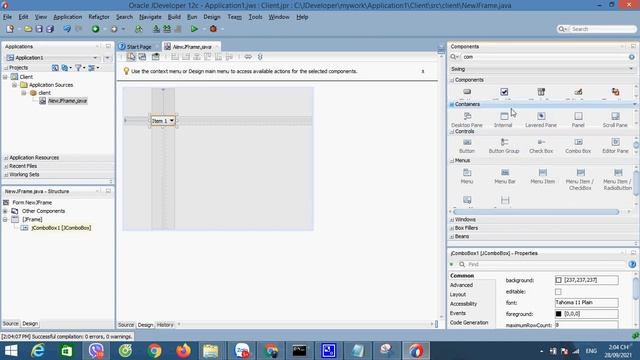This screenshot has height=360, width=640.
Task: Select the Accessibility properties category
Action: coord(463,304)
